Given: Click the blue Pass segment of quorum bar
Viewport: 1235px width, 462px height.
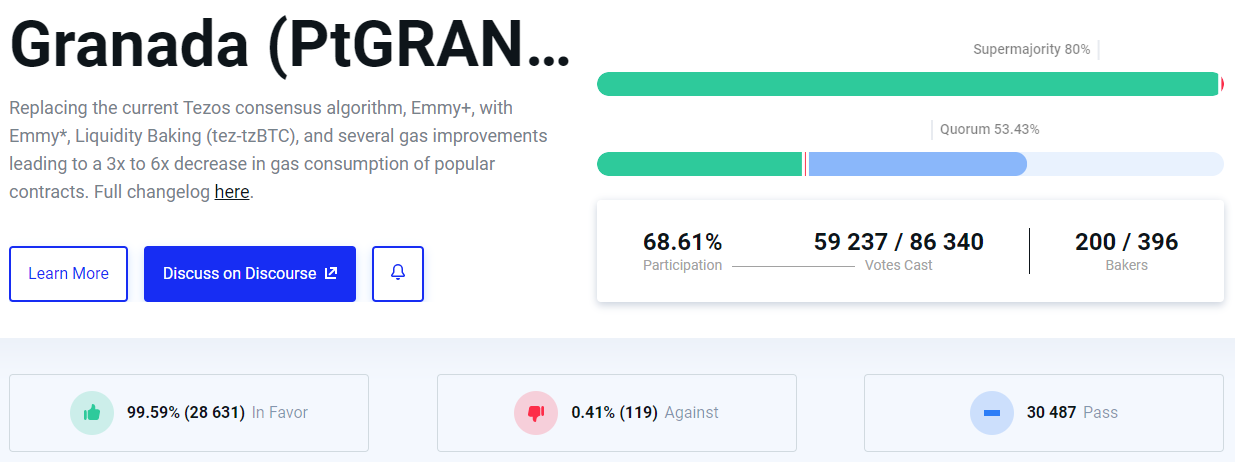Looking at the screenshot, I should [x=917, y=164].
